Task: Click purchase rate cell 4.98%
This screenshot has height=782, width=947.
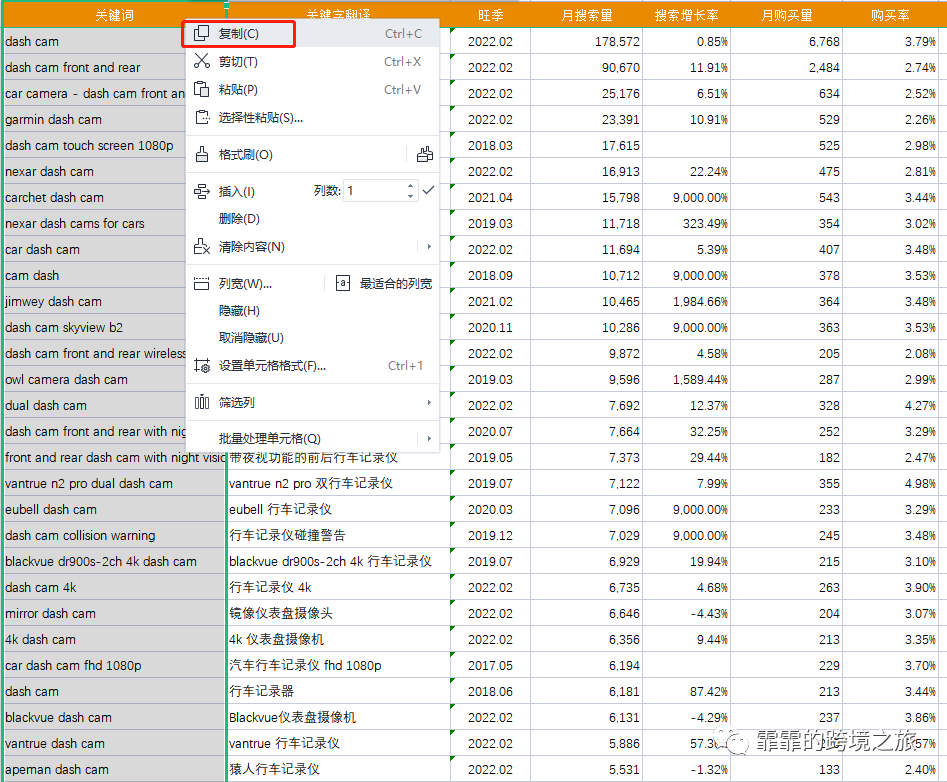Action: 890,484
